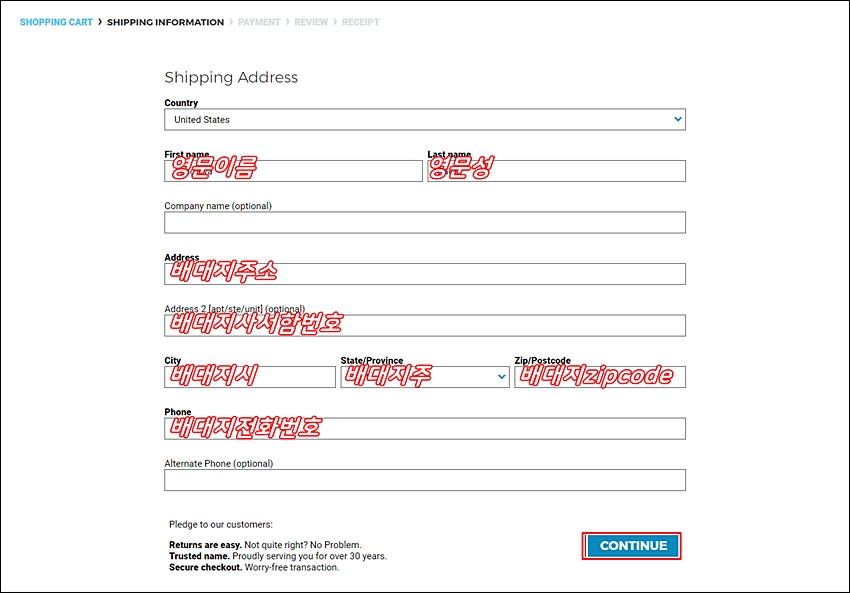Click the Address 2 apt/ste/unit field
The image size is (850, 593).
424,325
